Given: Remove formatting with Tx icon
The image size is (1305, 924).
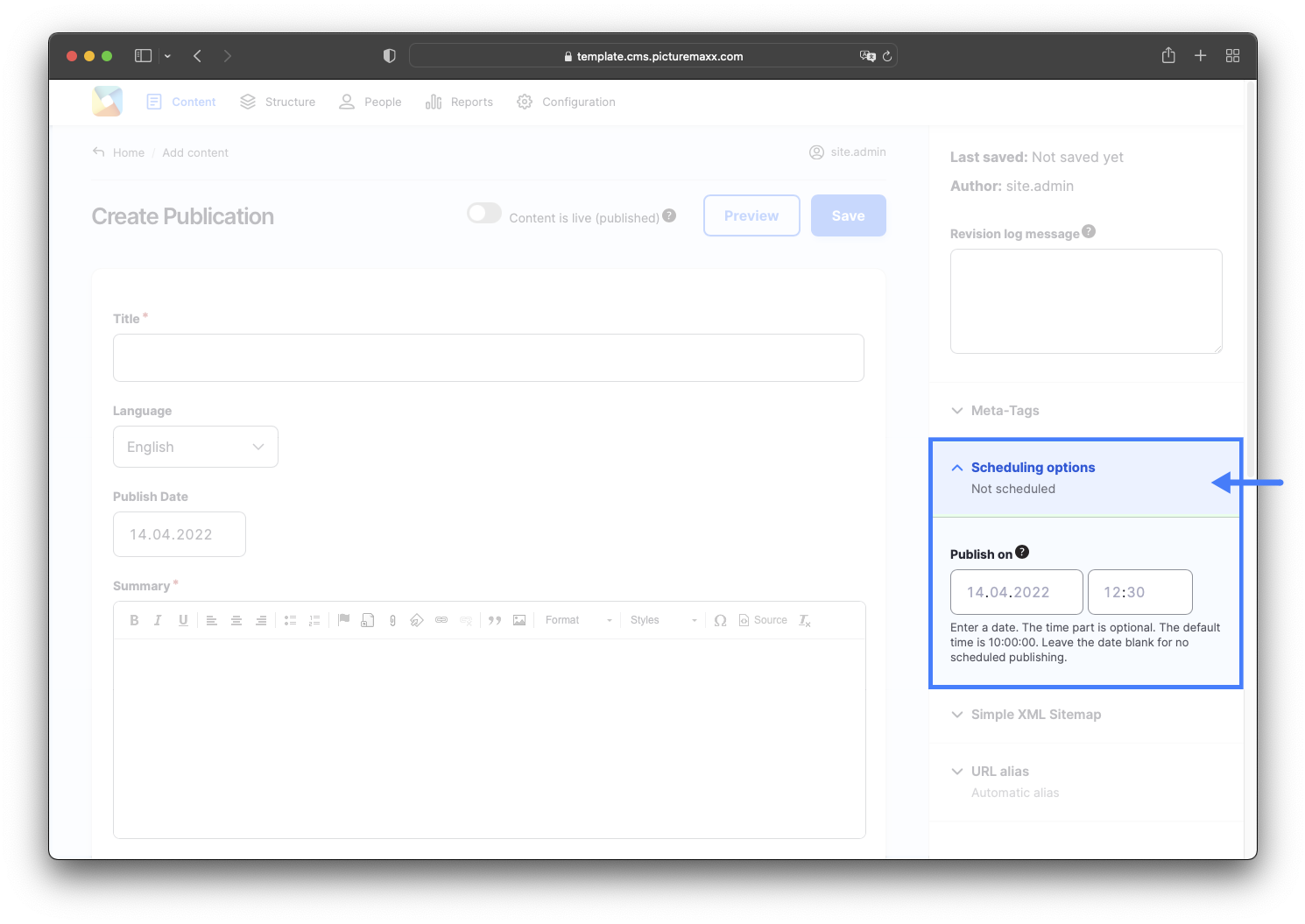Looking at the screenshot, I should (x=805, y=620).
